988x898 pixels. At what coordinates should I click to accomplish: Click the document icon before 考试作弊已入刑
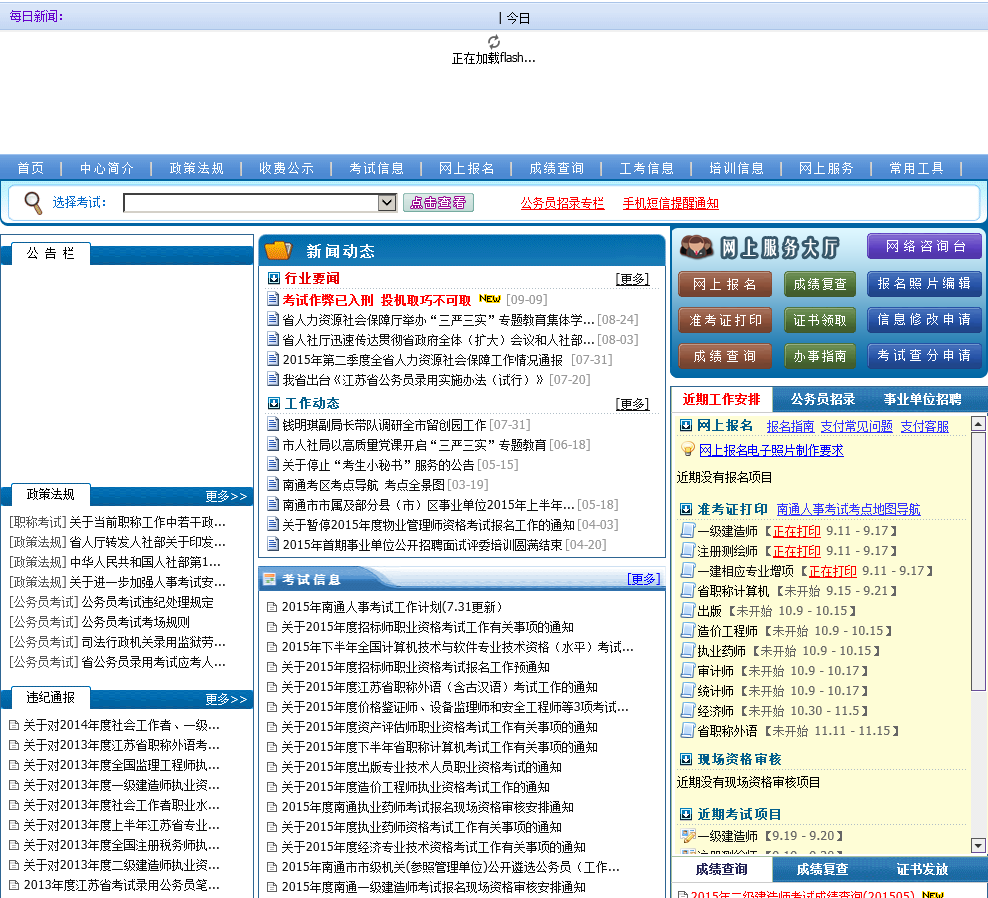[x=273, y=299]
